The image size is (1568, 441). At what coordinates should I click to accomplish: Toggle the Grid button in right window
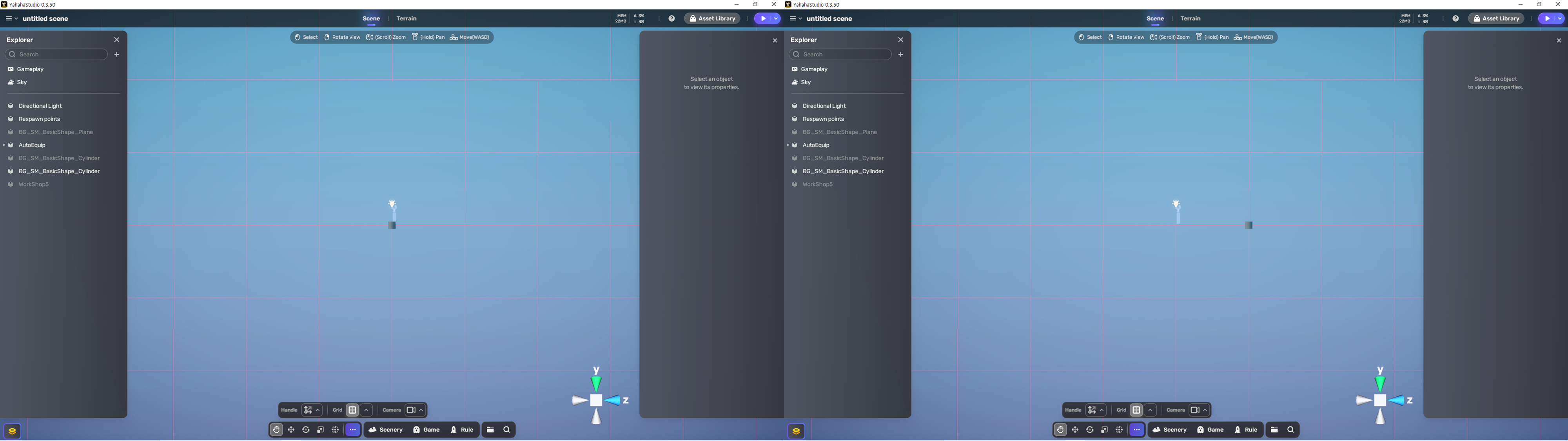[1136, 410]
